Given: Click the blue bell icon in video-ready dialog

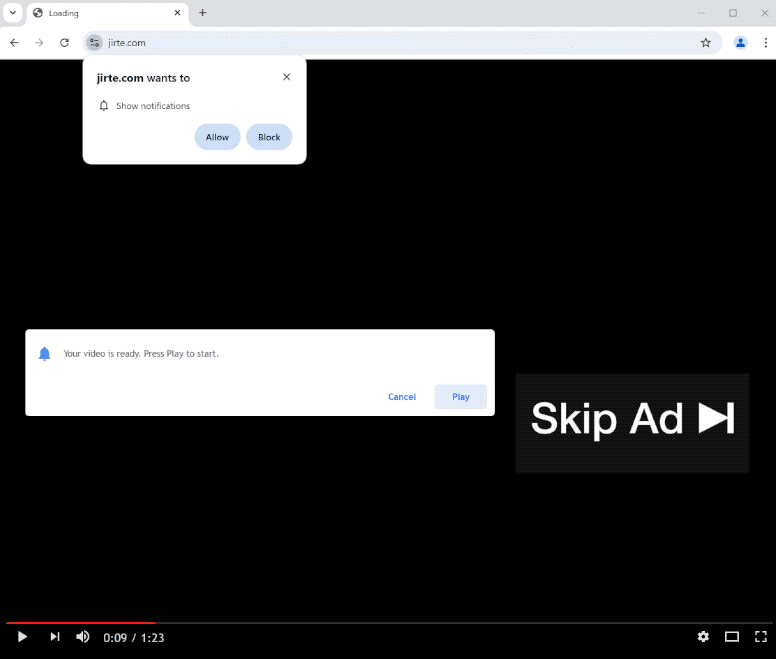Looking at the screenshot, I should click(45, 353).
